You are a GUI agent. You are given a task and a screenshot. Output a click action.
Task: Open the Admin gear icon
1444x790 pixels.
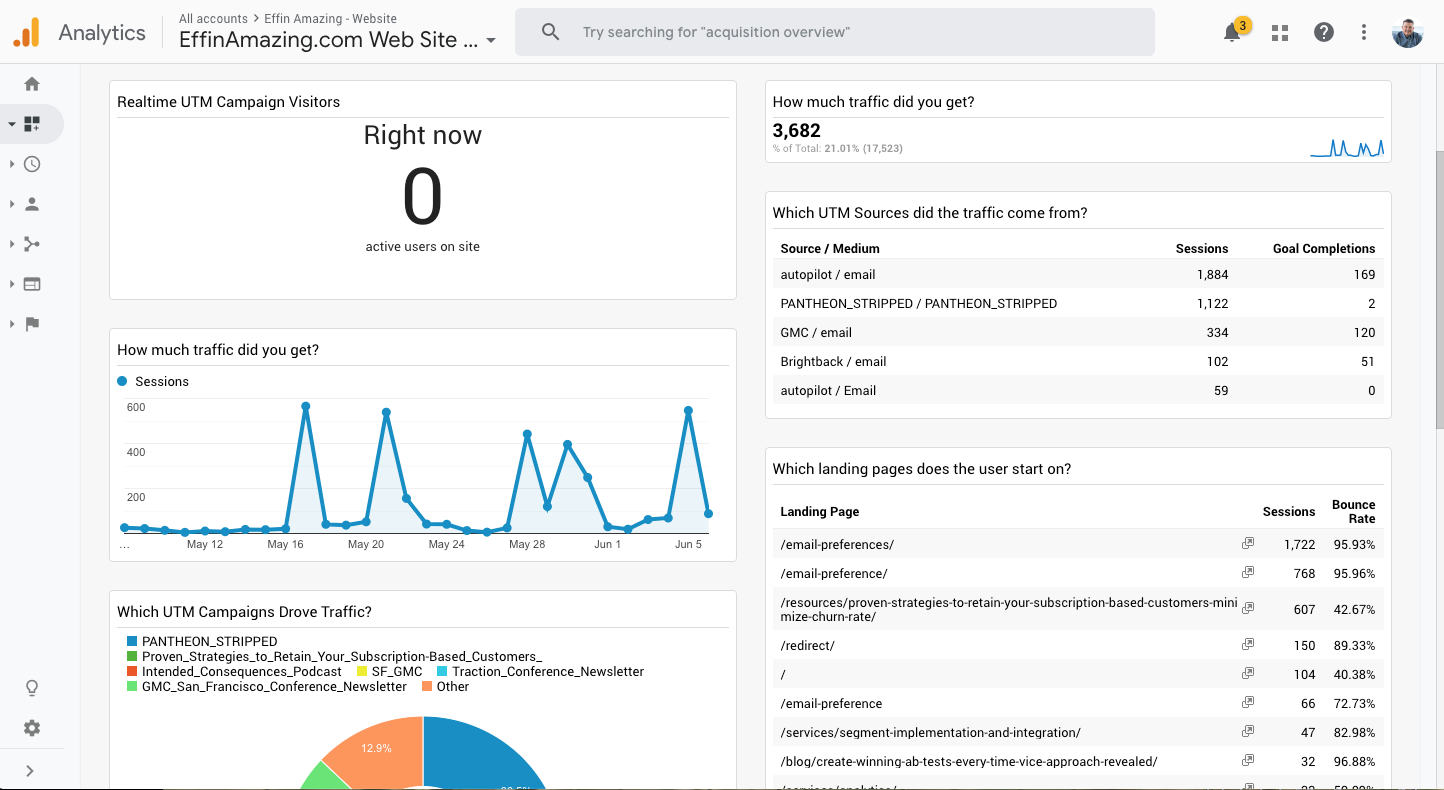[x=32, y=728]
